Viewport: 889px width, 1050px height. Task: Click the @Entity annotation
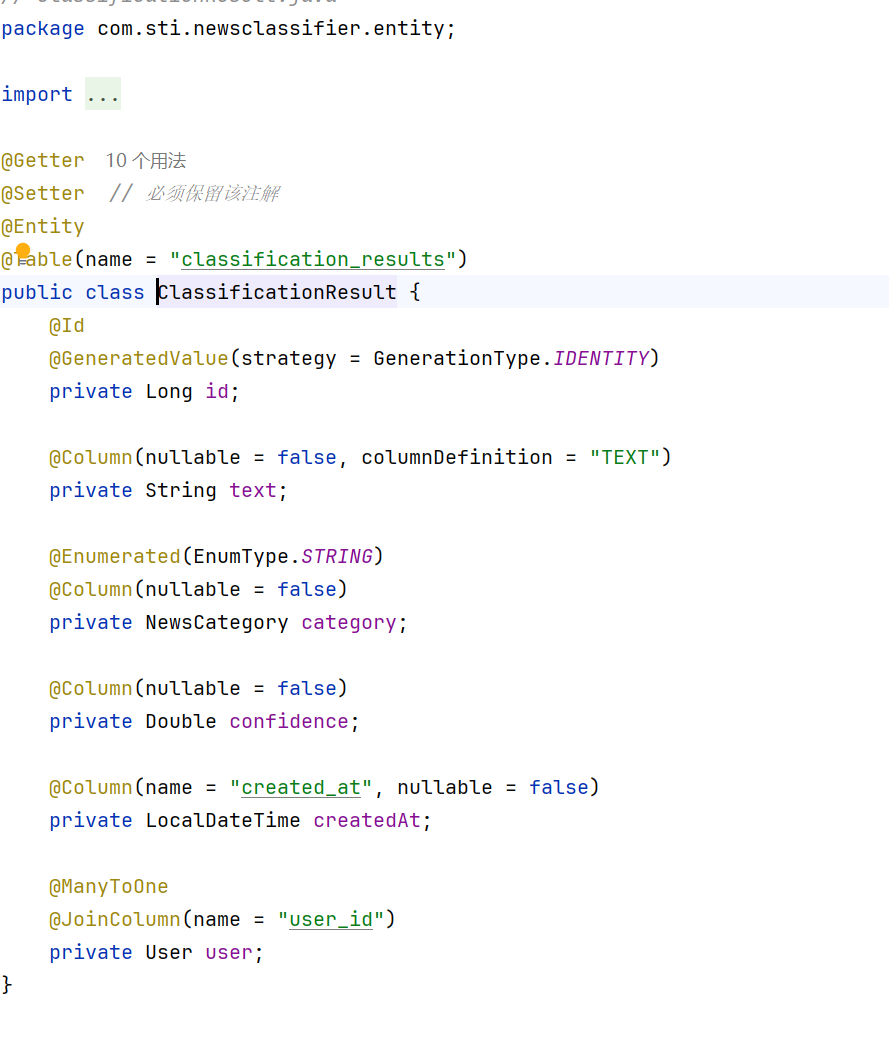43,226
